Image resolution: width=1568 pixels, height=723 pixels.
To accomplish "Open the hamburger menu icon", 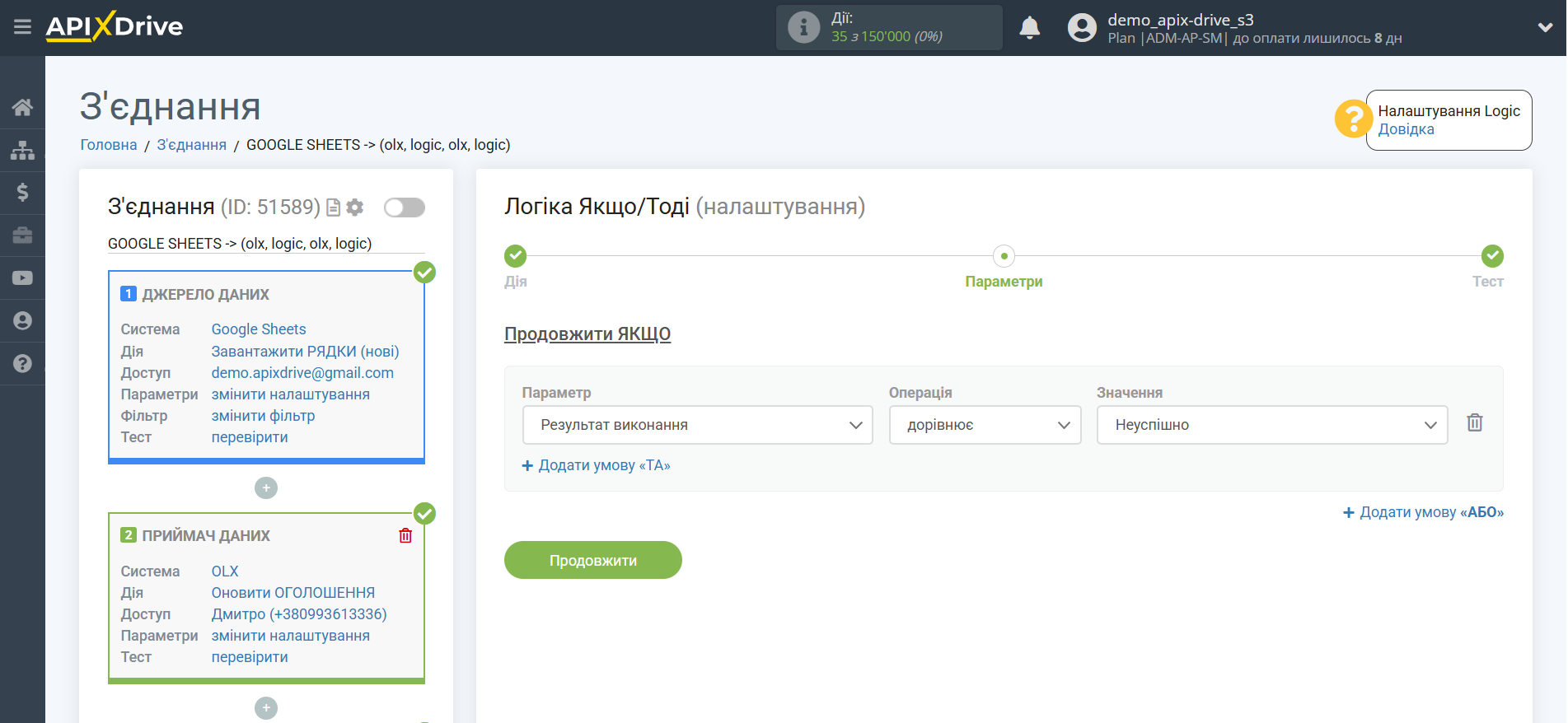I will (22, 27).
